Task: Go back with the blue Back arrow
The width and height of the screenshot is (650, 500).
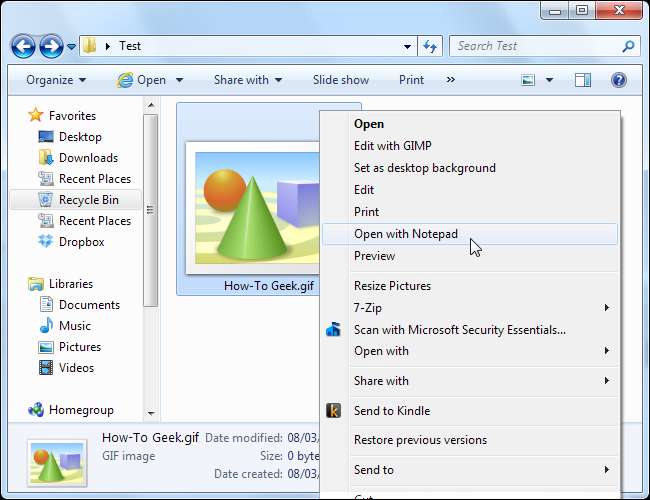Action: click(23, 46)
